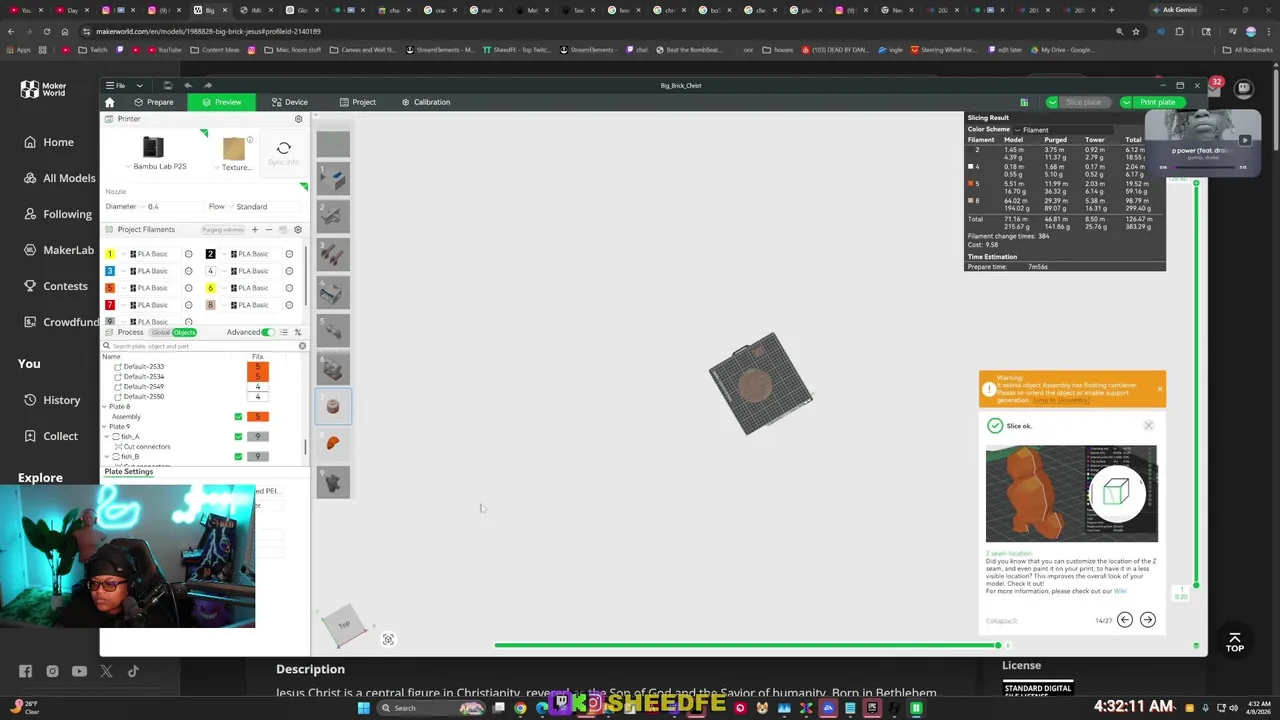The height and width of the screenshot is (720, 1280).
Task: Select plate 8 thumbnail with orange part
Action: pyautogui.click(x=333, y=443)
